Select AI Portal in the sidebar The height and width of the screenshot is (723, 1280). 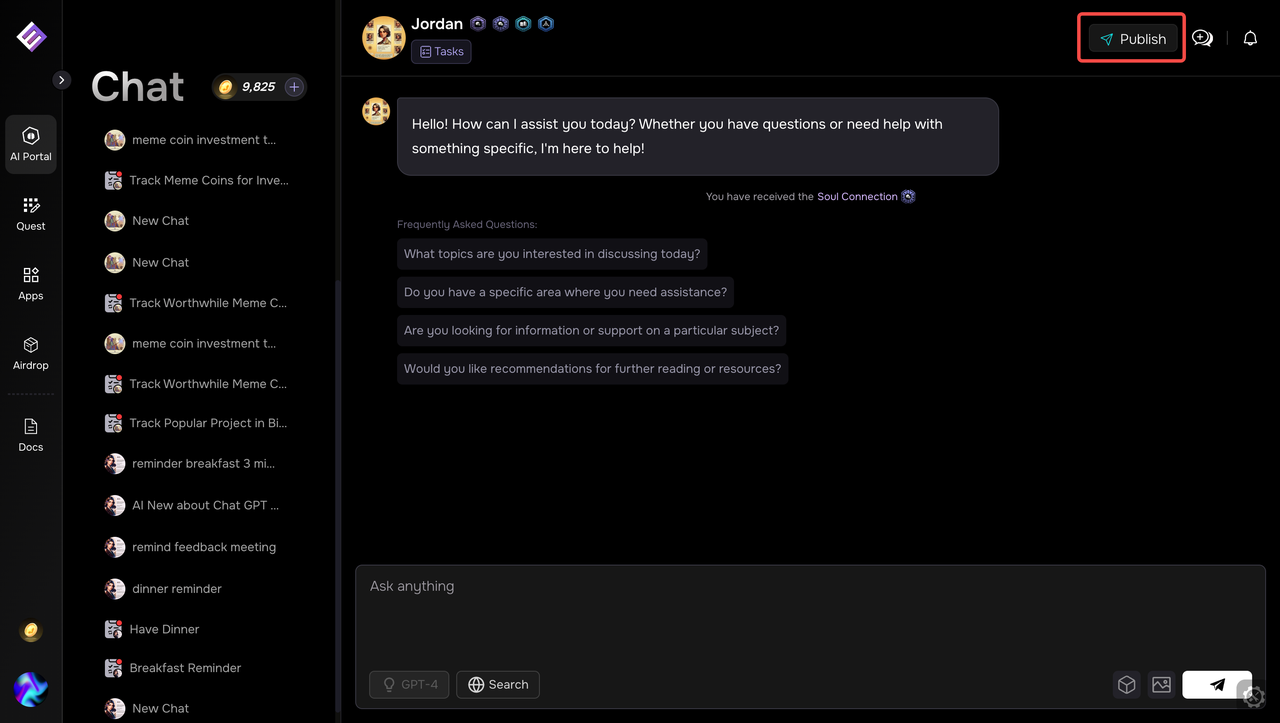(31, 144)
